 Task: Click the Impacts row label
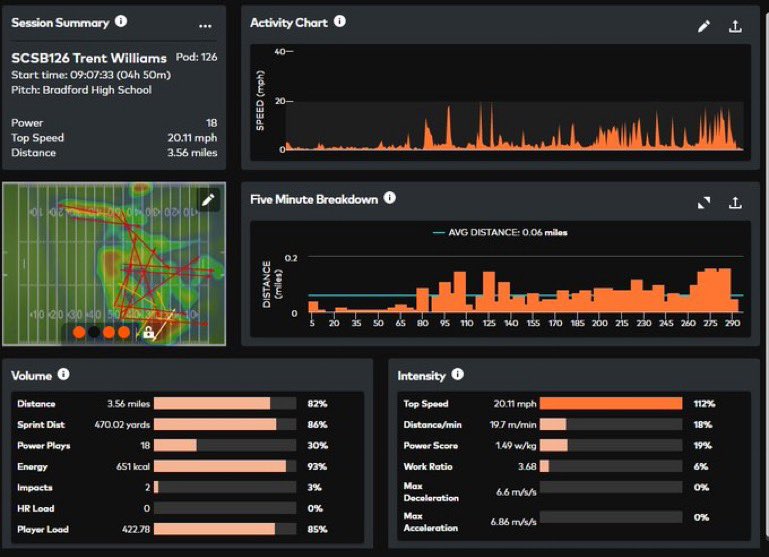pyautogui.click(x=34, y=487)
